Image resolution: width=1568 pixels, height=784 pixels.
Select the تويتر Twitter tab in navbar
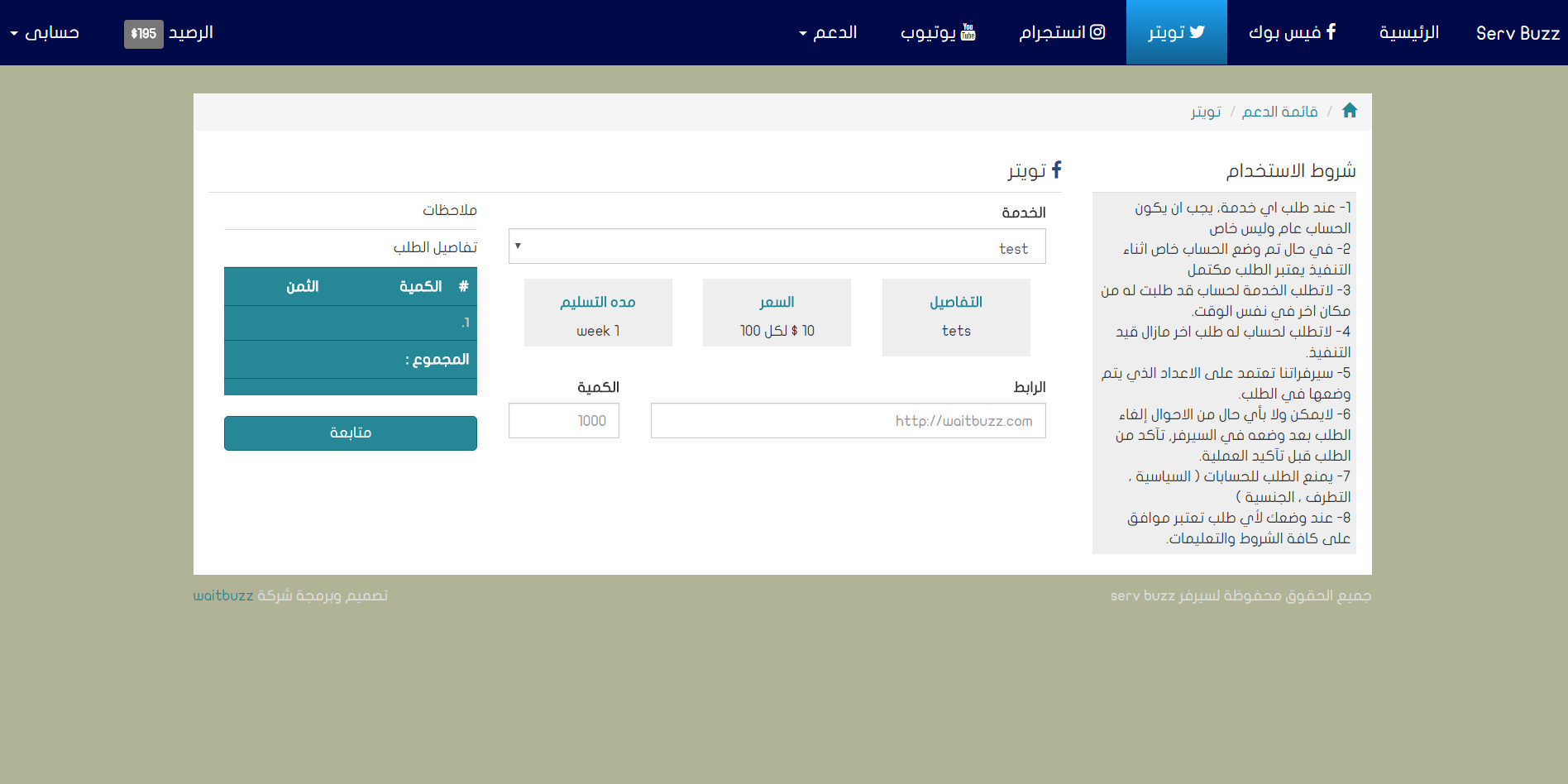point(1176,32)
